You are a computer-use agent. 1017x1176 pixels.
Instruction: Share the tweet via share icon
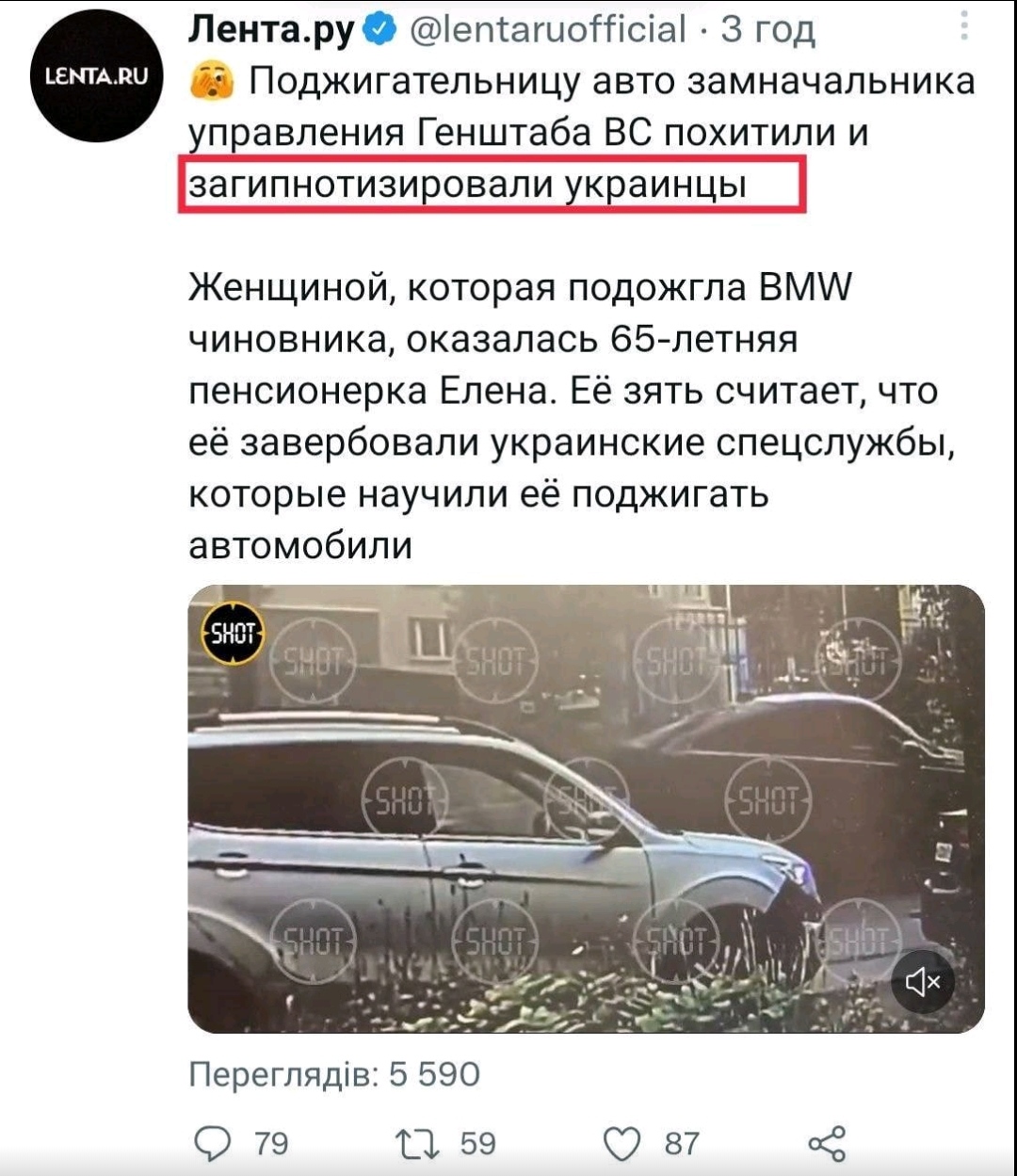coord(827,1143)
